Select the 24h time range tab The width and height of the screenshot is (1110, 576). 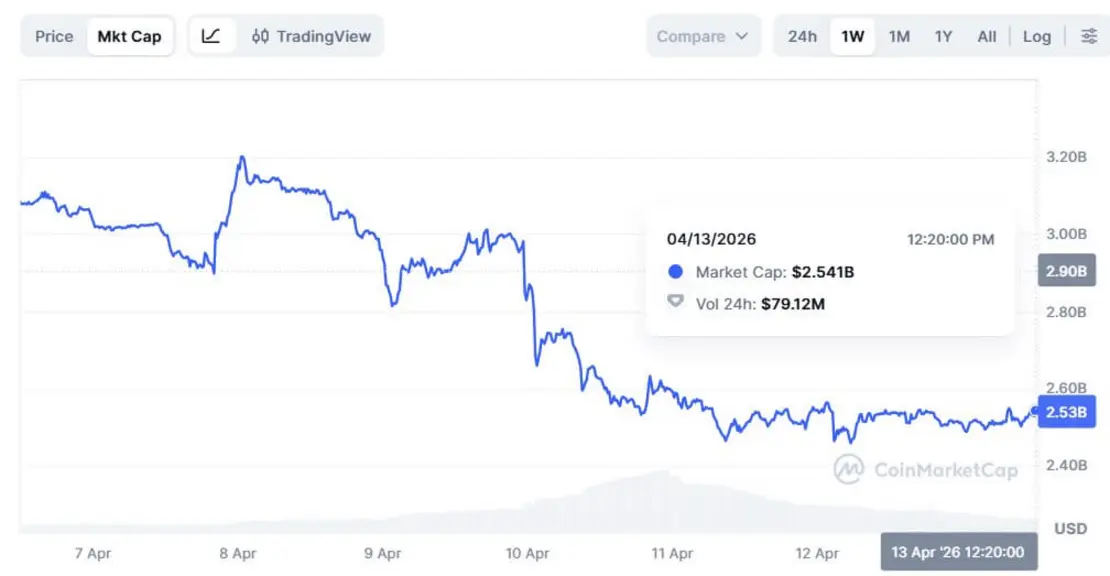click(802, 36)
